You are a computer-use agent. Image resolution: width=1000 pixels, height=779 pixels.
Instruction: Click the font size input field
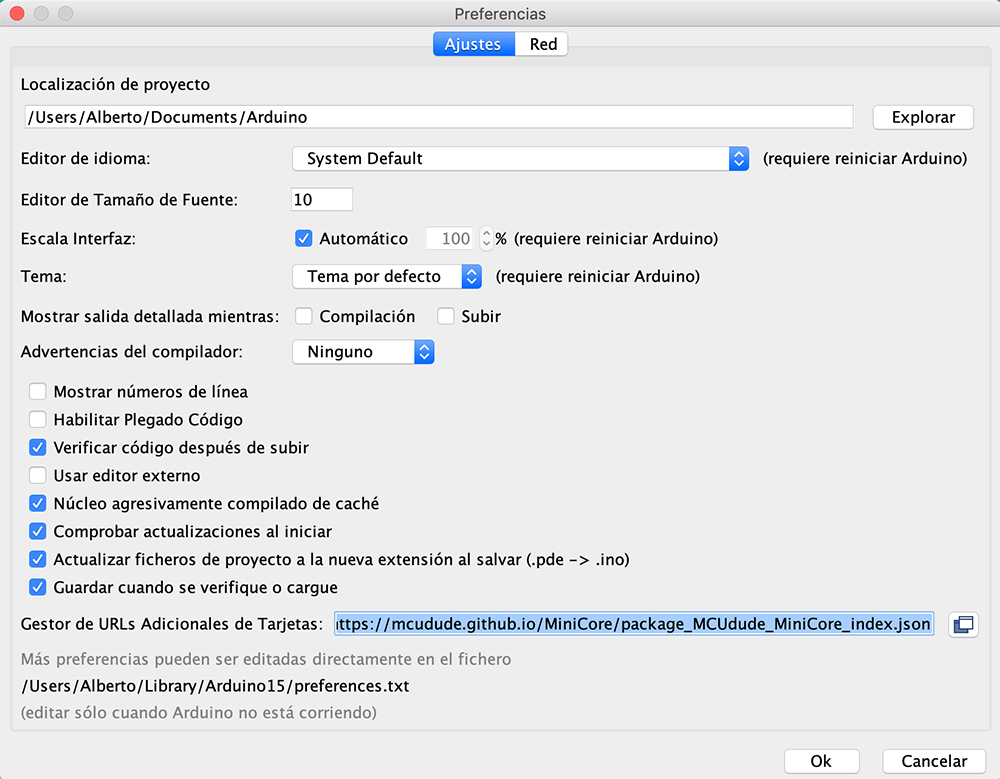tap(322, 200)
